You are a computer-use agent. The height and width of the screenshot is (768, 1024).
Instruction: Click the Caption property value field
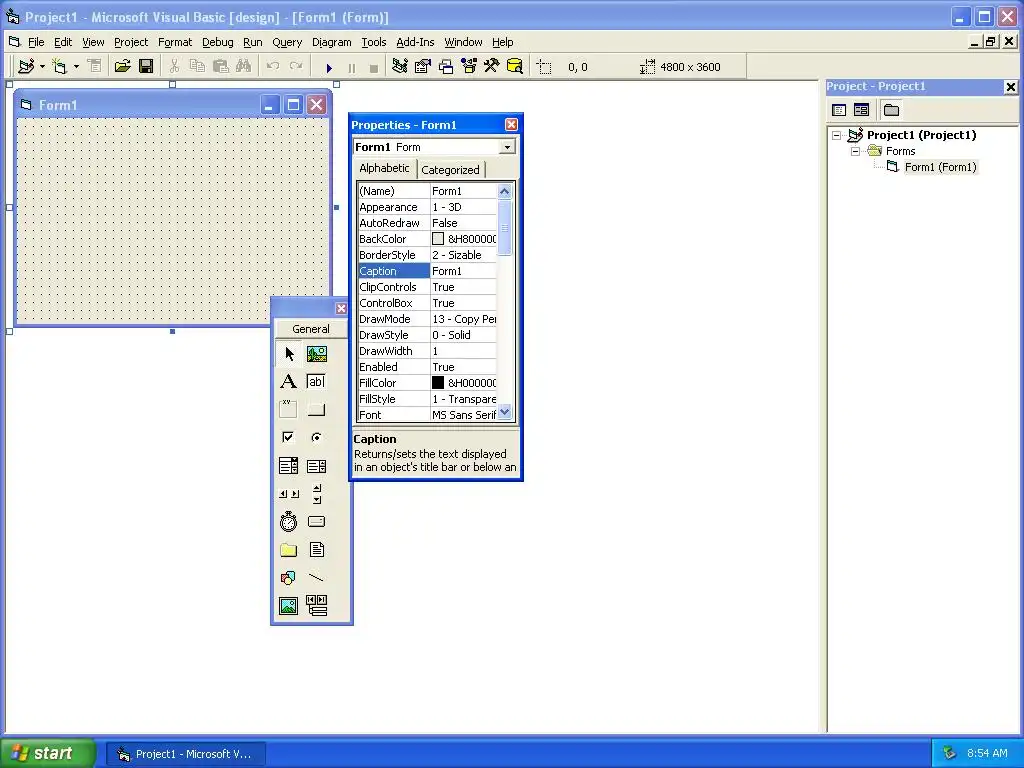pyautogui.click(x=464, y=271)
